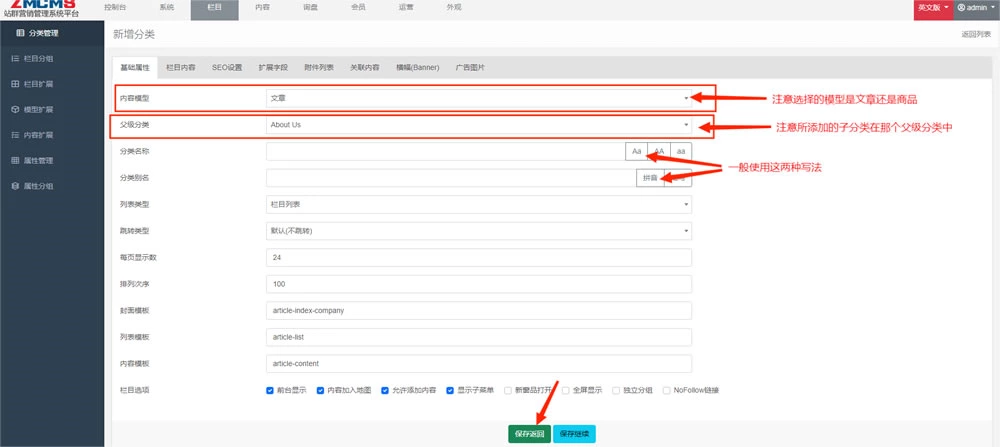1000x447 pixels.
Task: Click the 封面模板 field with article-index-company
Action: coord(479,311)
